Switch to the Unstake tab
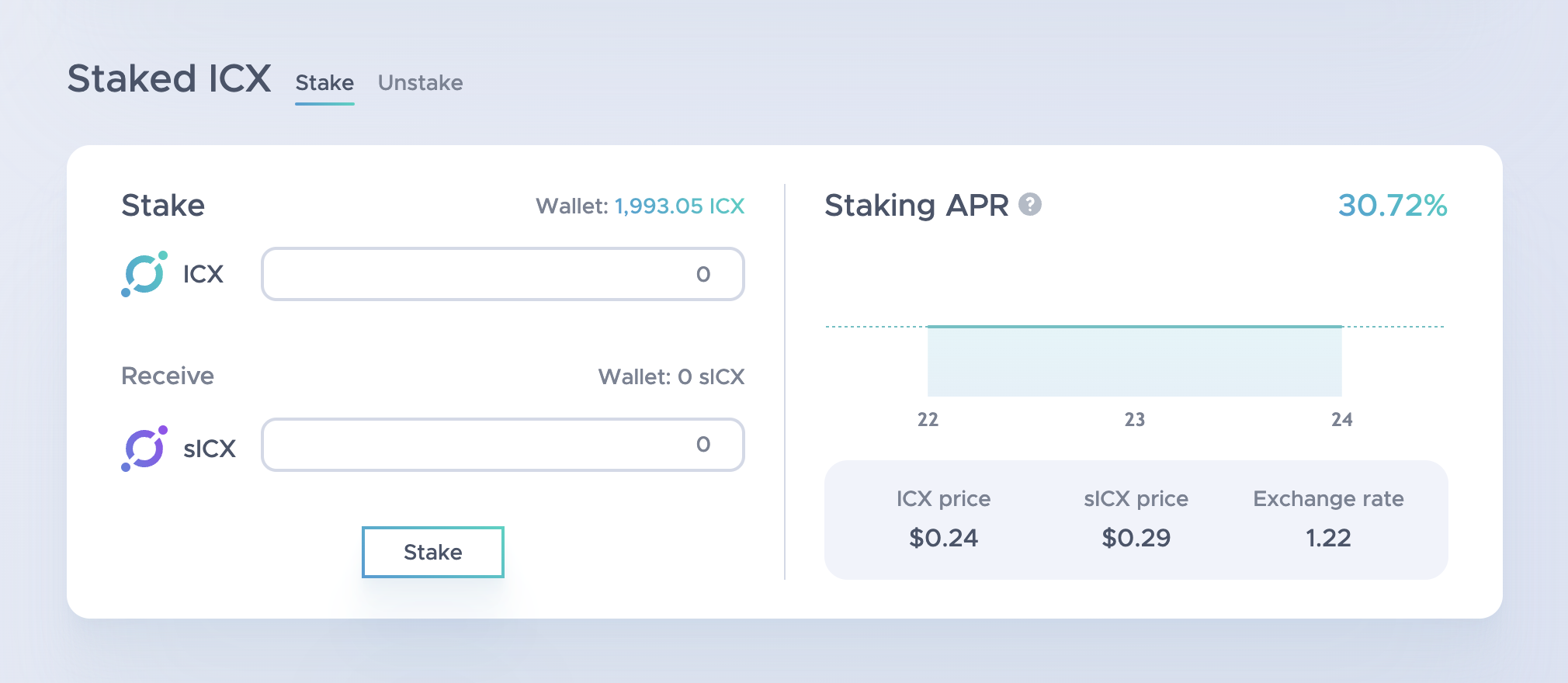 coord(420,83)
